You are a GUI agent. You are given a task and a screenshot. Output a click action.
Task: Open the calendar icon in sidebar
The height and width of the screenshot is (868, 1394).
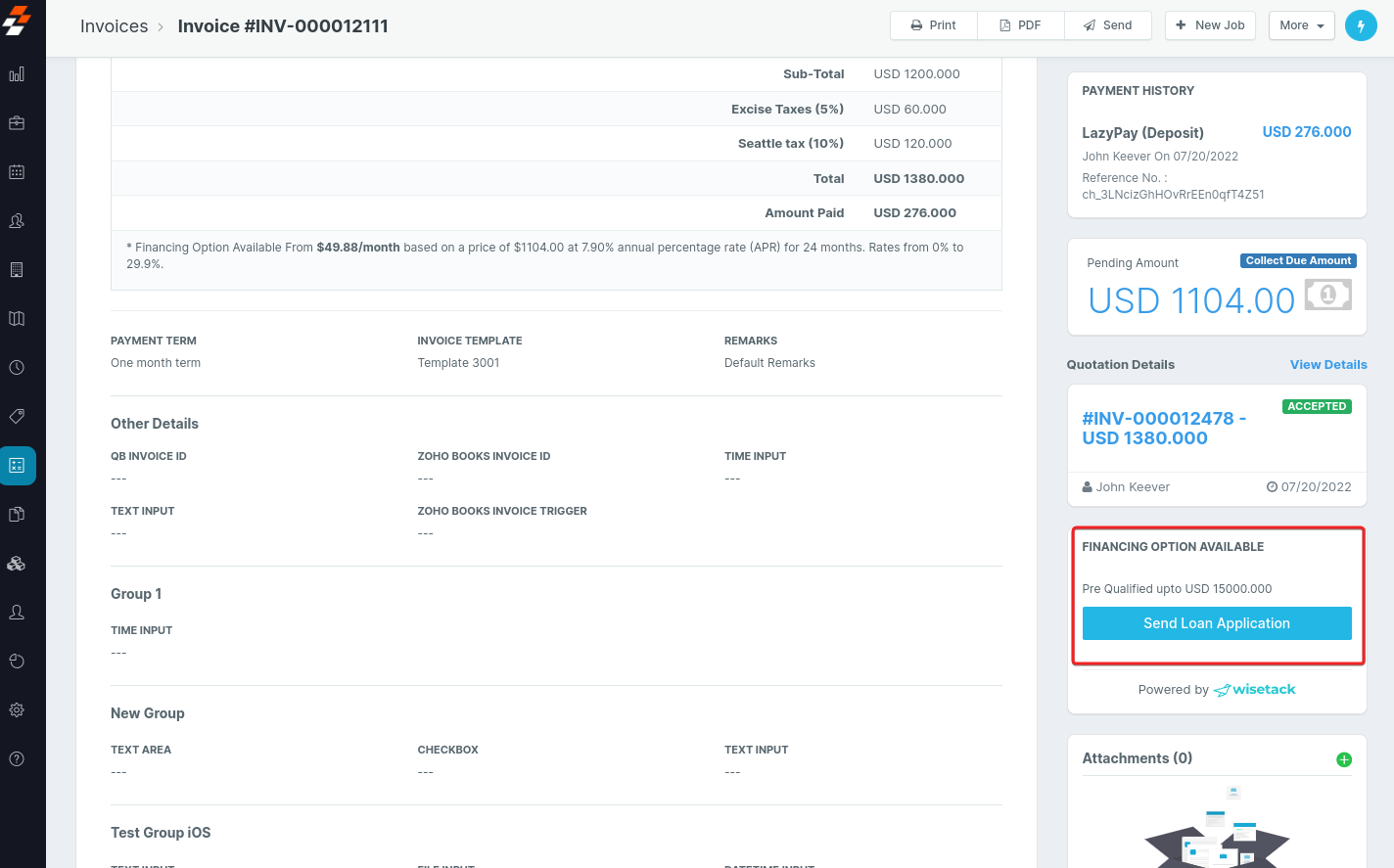click(17, 172)
